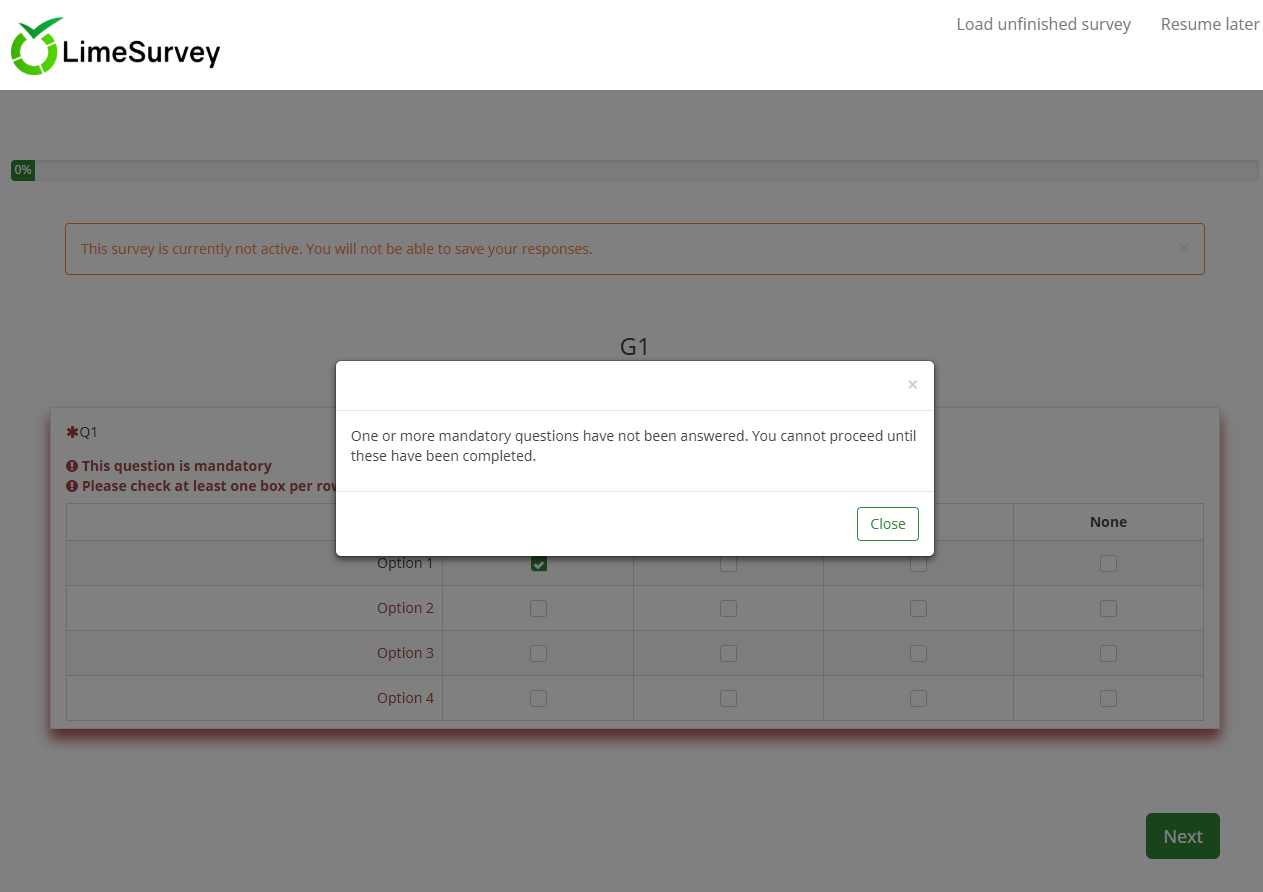Click the Next button
Image resolution: width=1263 pixels, height=892 pixels.
[1182, 836]
